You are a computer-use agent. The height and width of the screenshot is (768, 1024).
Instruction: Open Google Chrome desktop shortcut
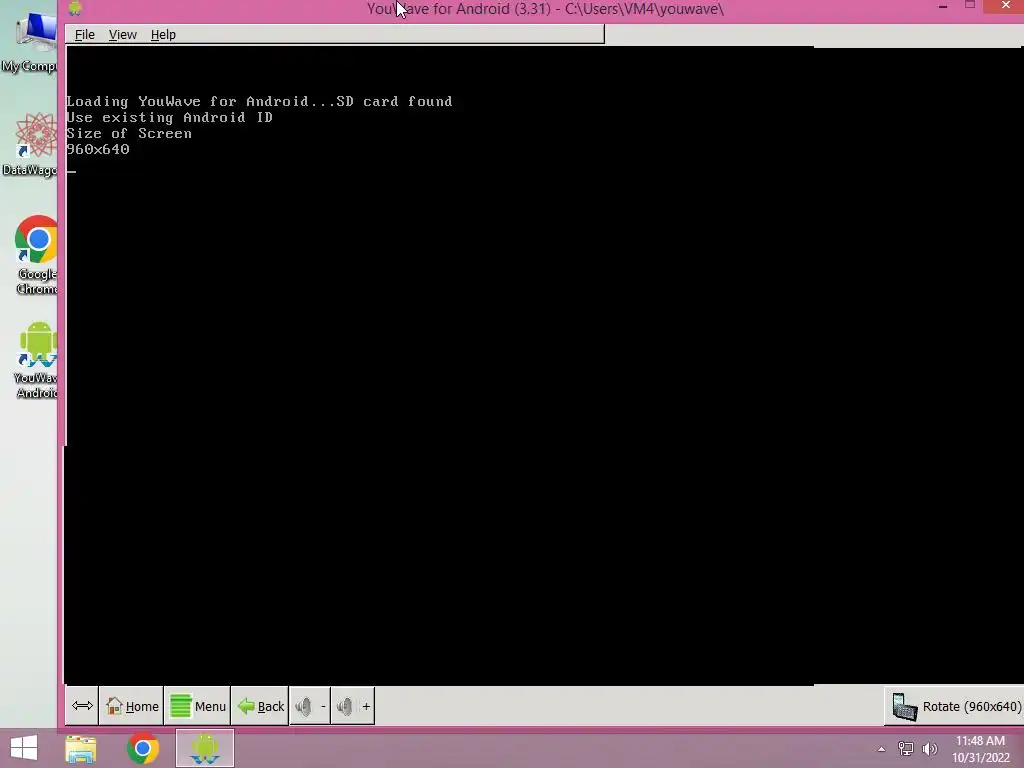(36, 255)
